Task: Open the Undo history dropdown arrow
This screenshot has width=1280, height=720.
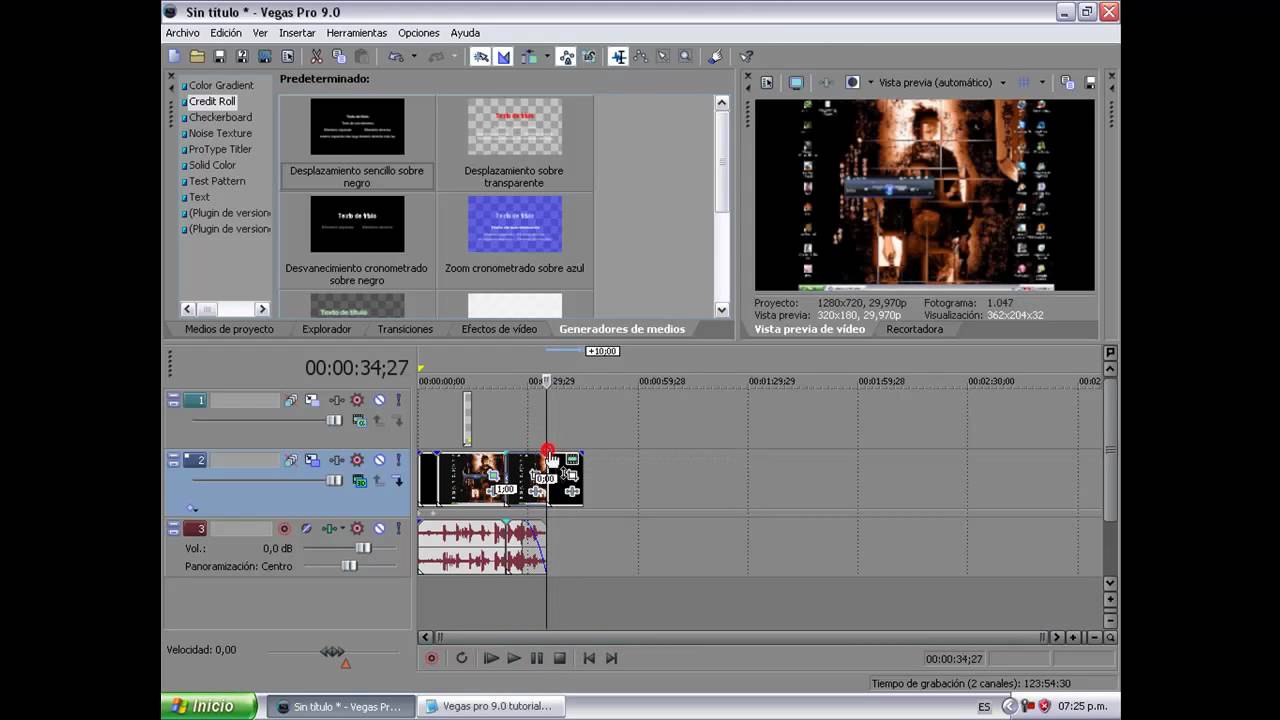Action: [x=415, y=57]
